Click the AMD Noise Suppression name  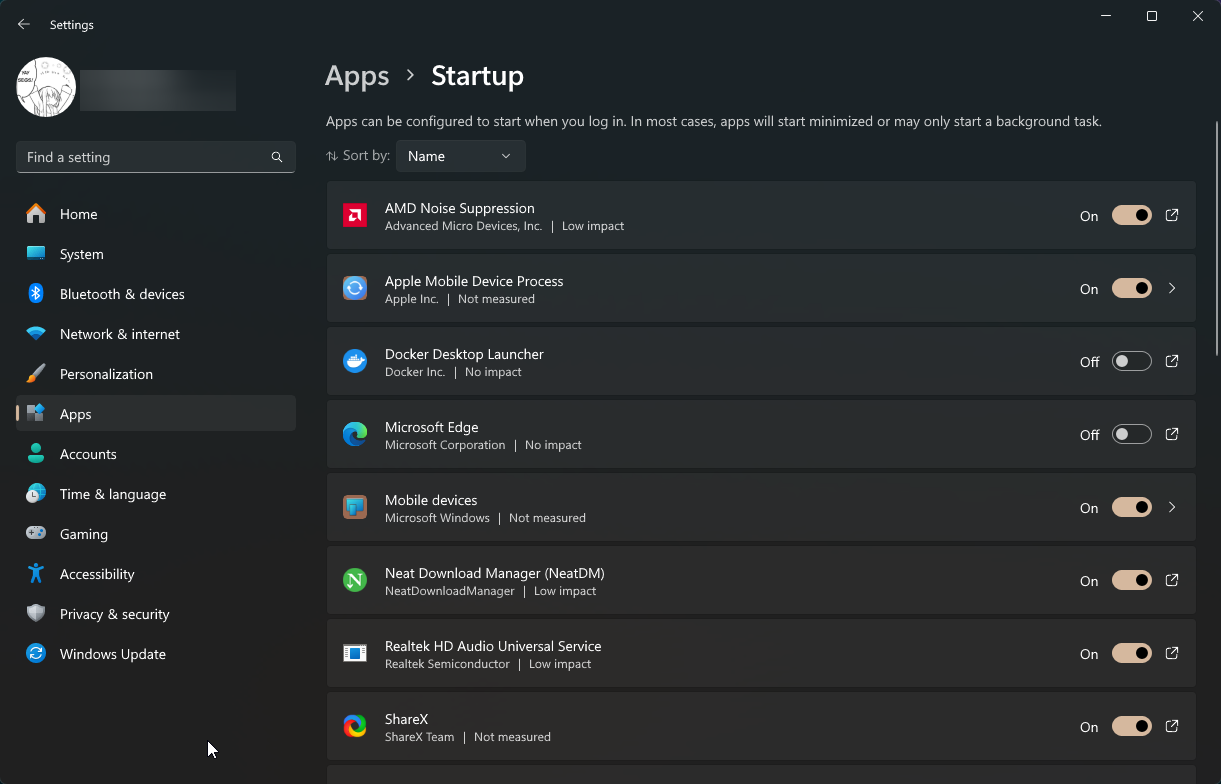click(x=460, y=208)
